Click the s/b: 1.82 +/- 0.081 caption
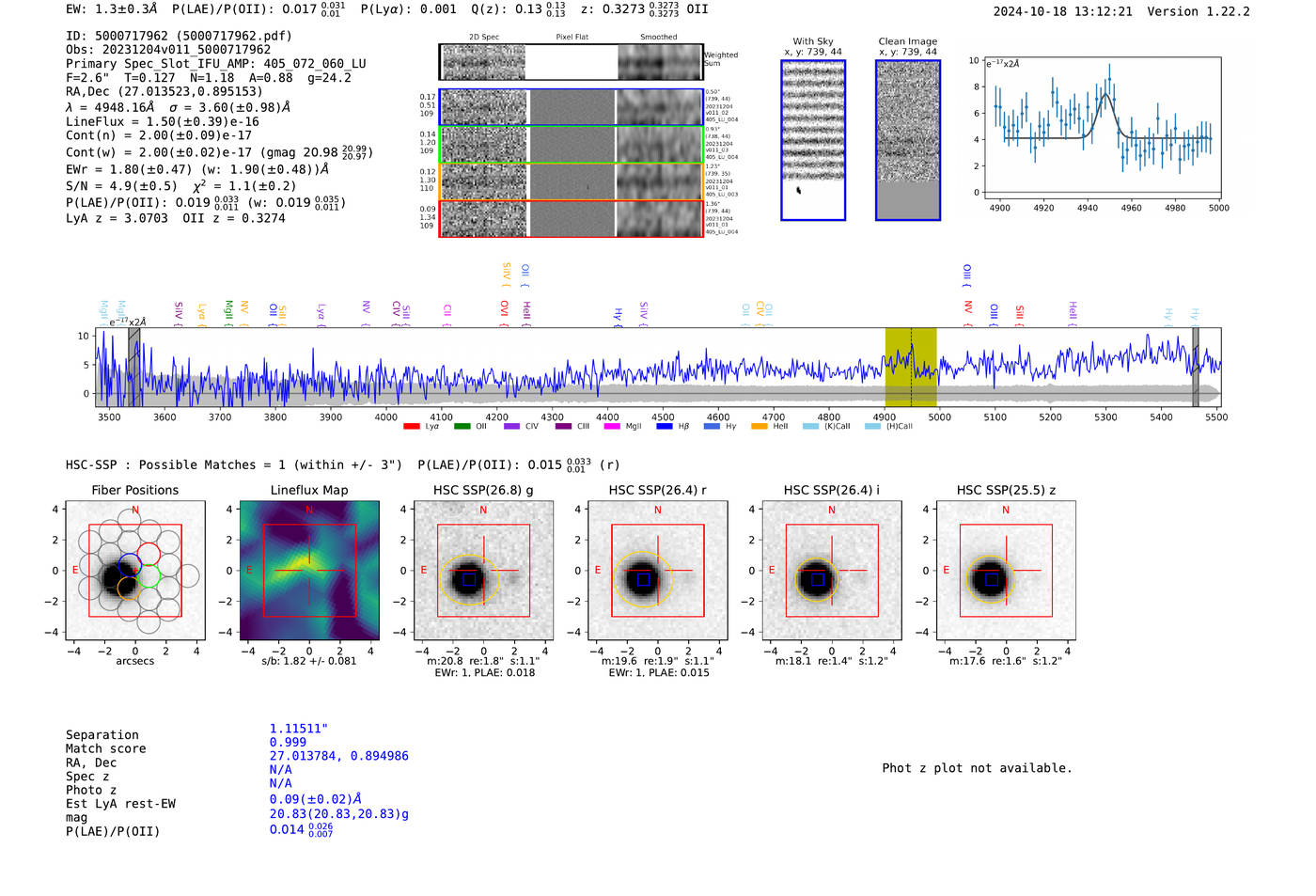1316x896 pixels. [x=309, y=661]
